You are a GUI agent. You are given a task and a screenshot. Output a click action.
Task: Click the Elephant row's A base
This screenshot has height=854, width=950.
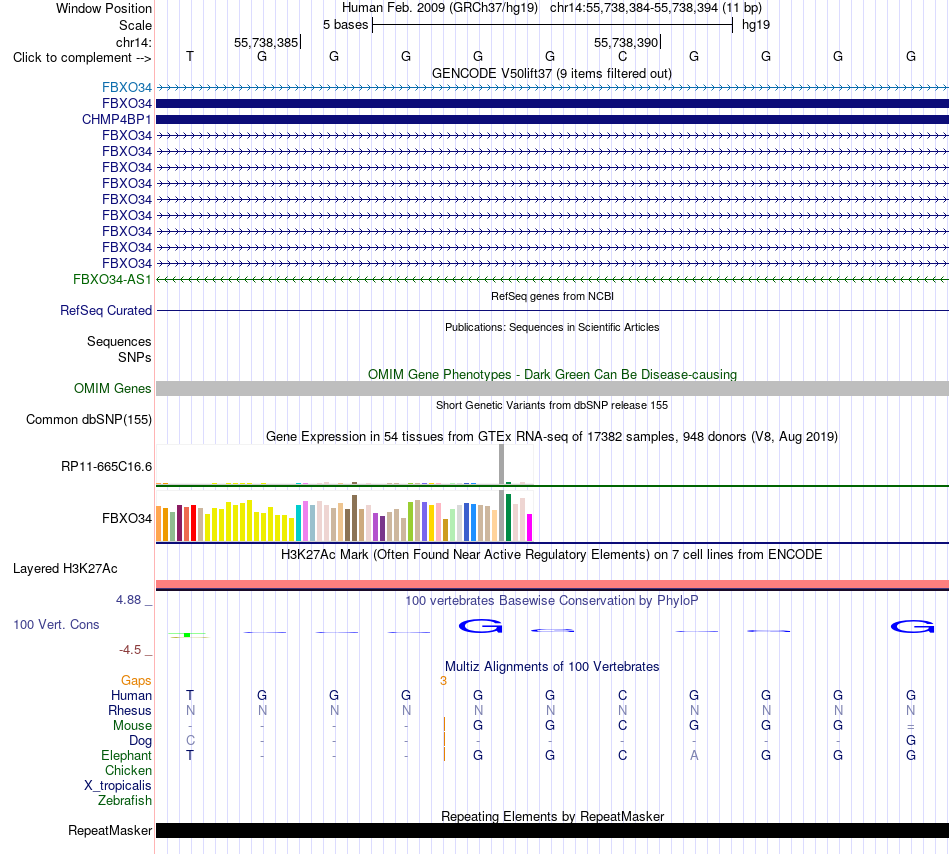694,755
